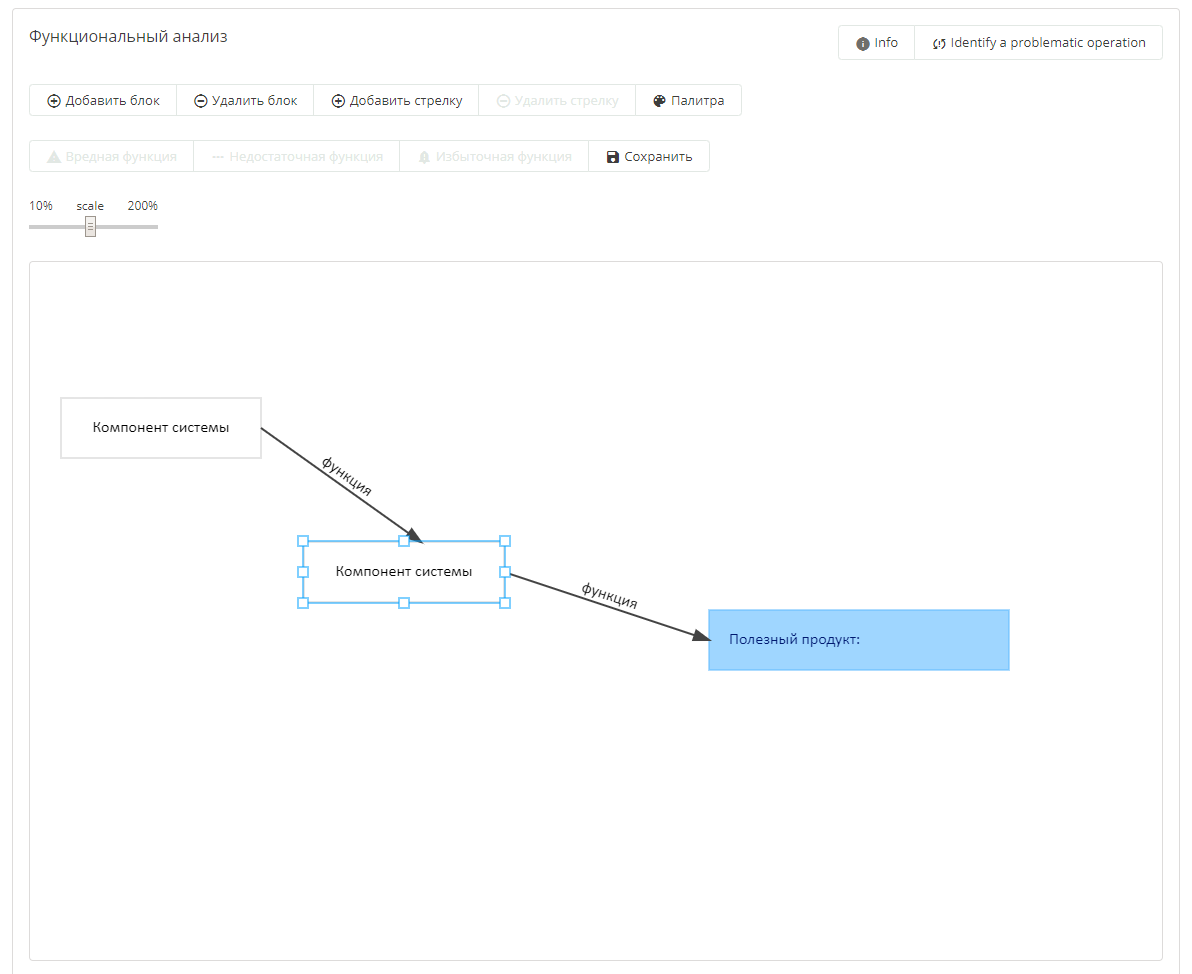
Task: Click the selected Компонент системы block
Action: click(404, 572)
